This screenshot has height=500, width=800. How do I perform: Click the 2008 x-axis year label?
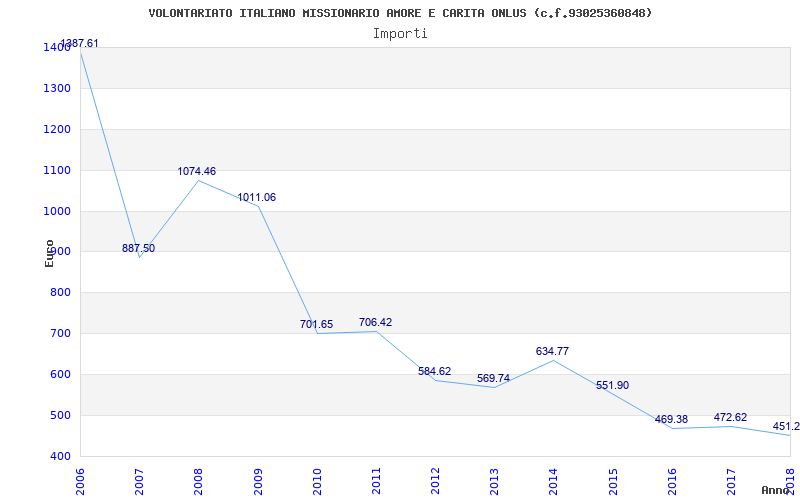tap(198, 481)
